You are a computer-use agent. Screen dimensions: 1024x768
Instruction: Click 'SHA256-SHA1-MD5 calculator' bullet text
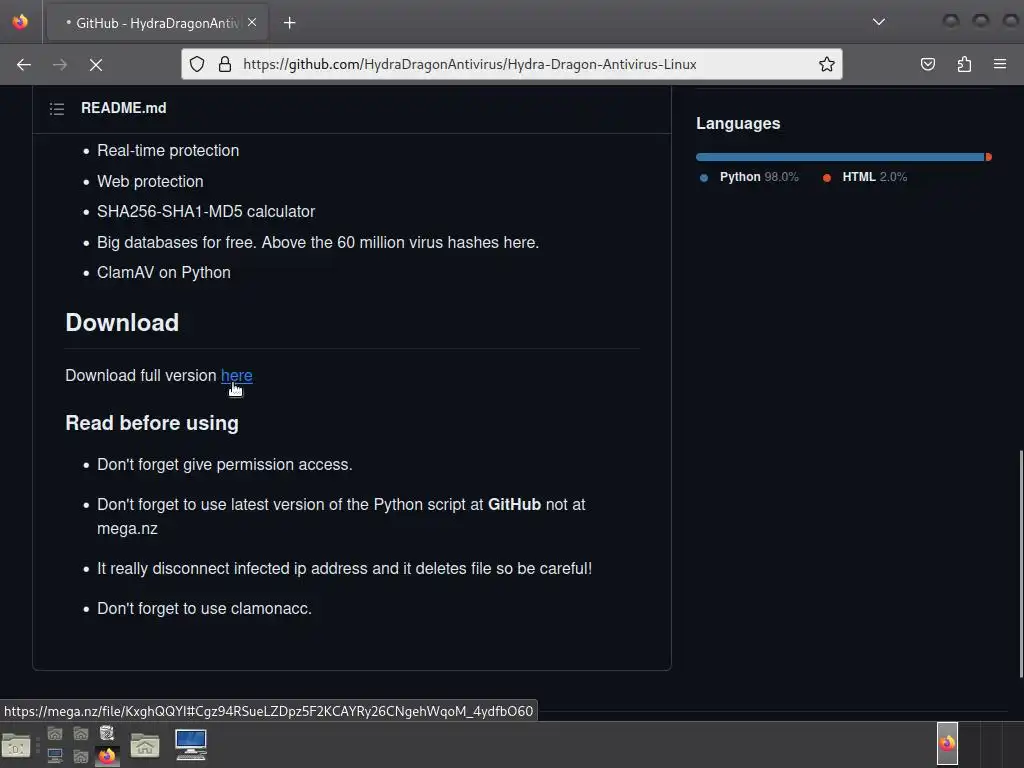click(x=206, y=212)
